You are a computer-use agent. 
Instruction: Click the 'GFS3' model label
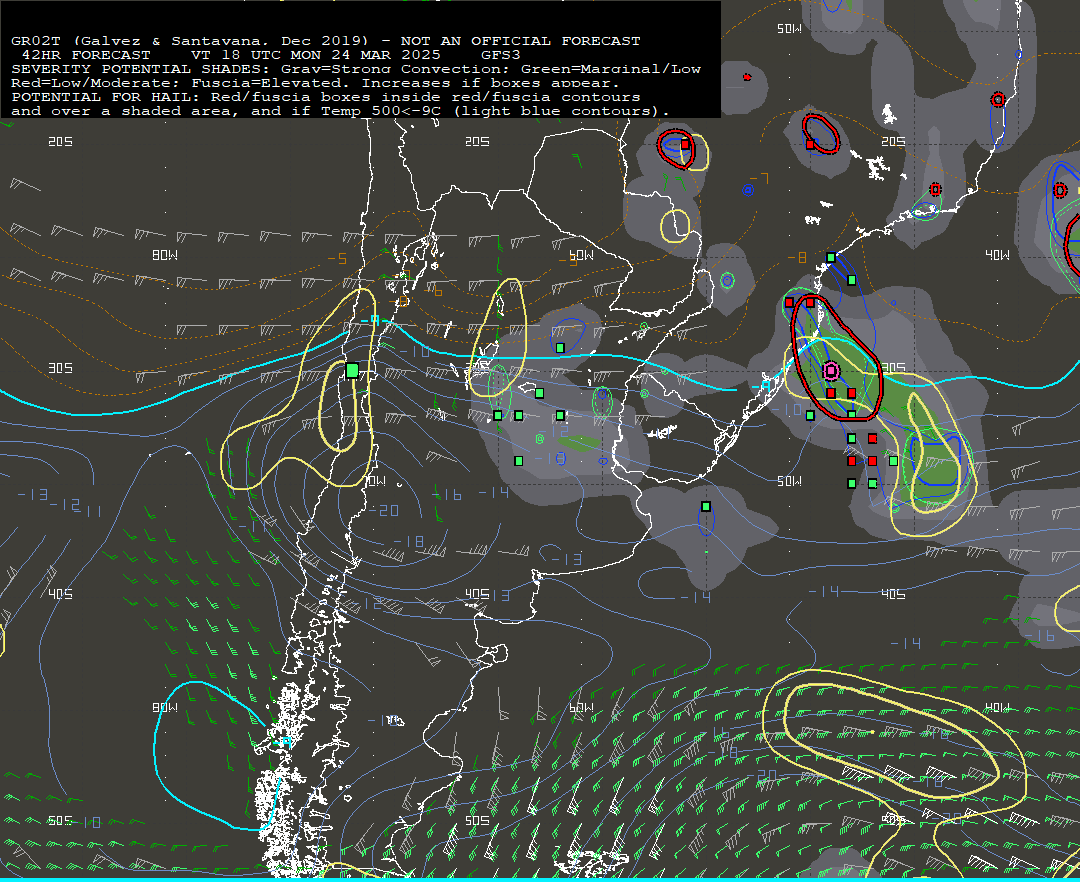[x=501, y=55]
